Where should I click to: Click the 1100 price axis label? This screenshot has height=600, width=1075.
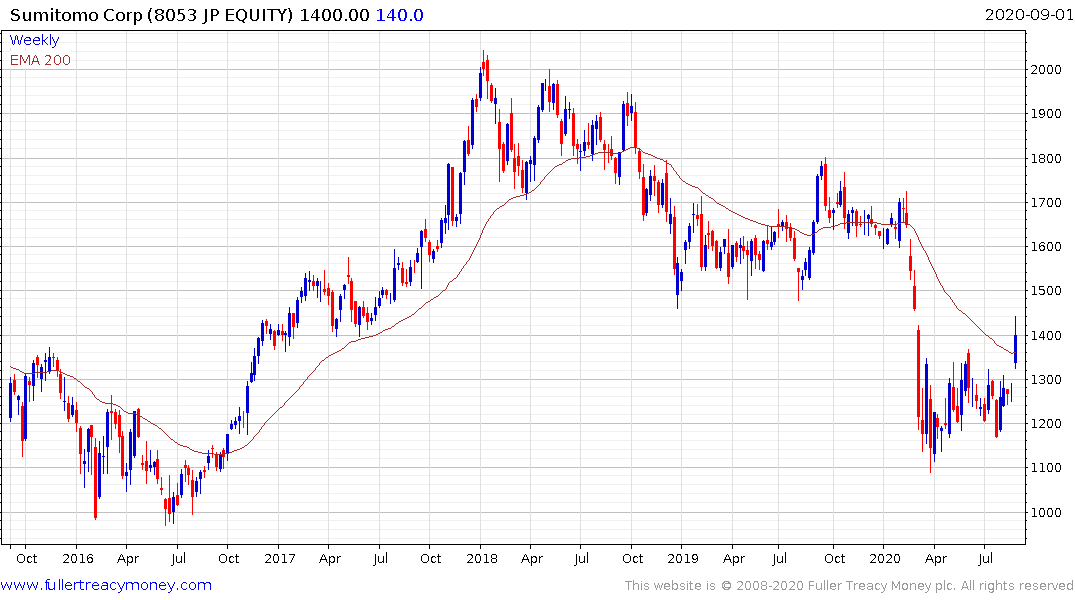coord(1046,468)
